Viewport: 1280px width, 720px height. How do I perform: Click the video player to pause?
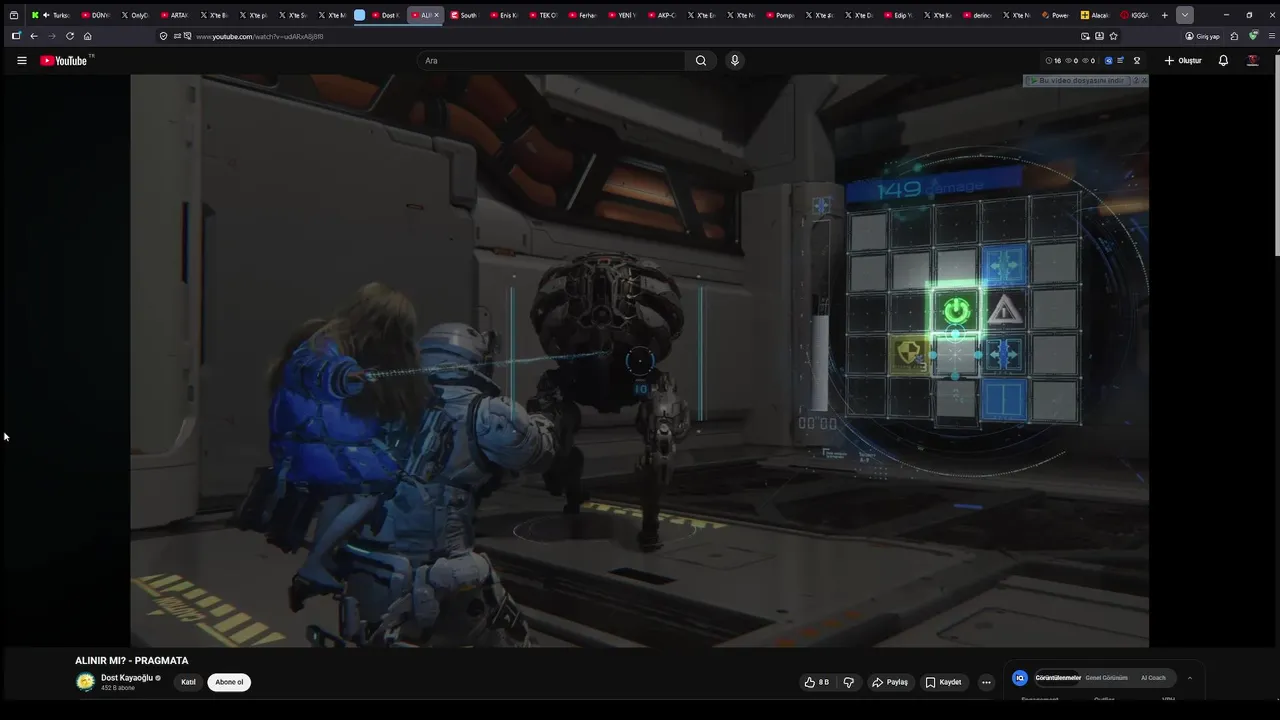coord(640,360)
